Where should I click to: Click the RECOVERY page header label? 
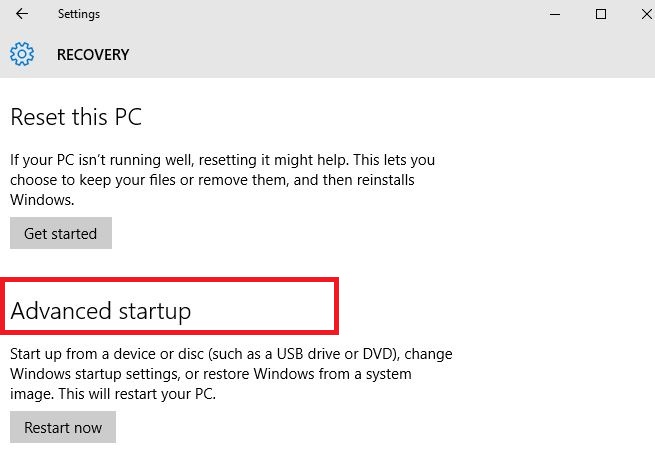pos(93,55)
